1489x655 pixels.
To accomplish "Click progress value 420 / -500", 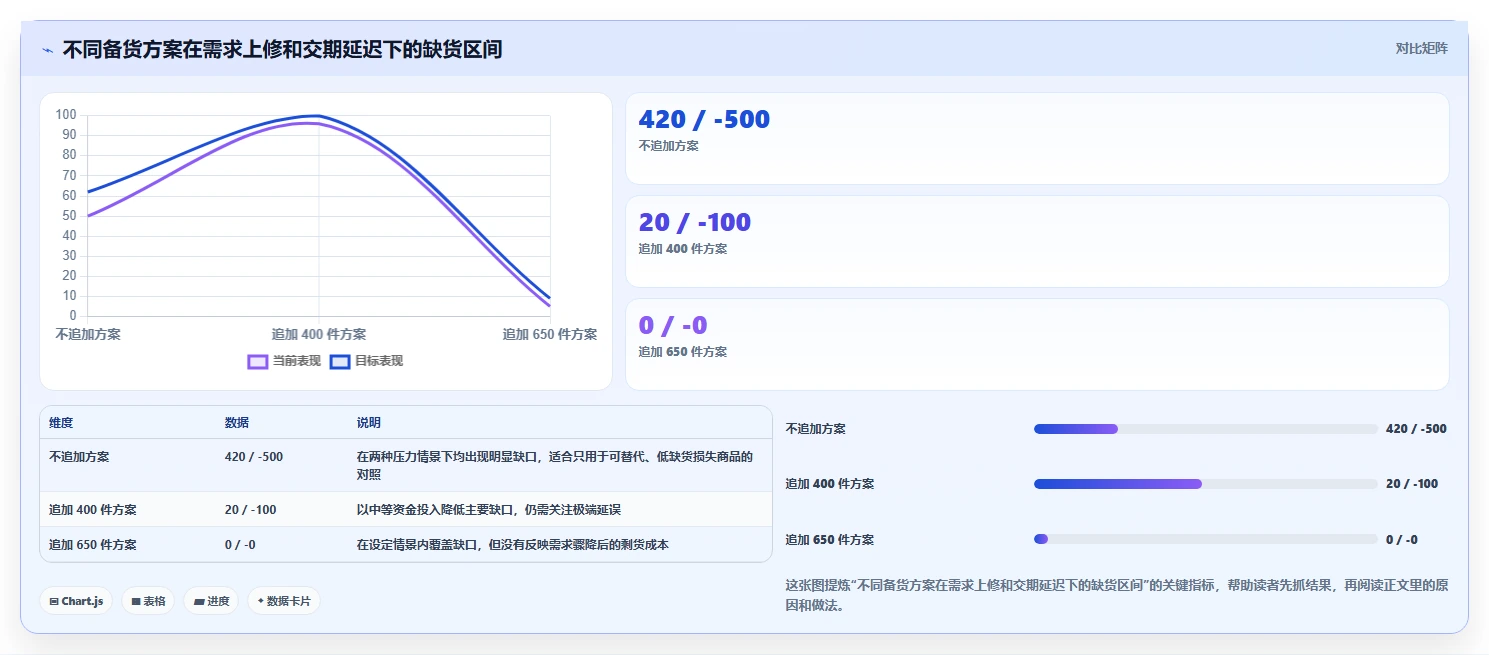I will [x=1416, y=429].
